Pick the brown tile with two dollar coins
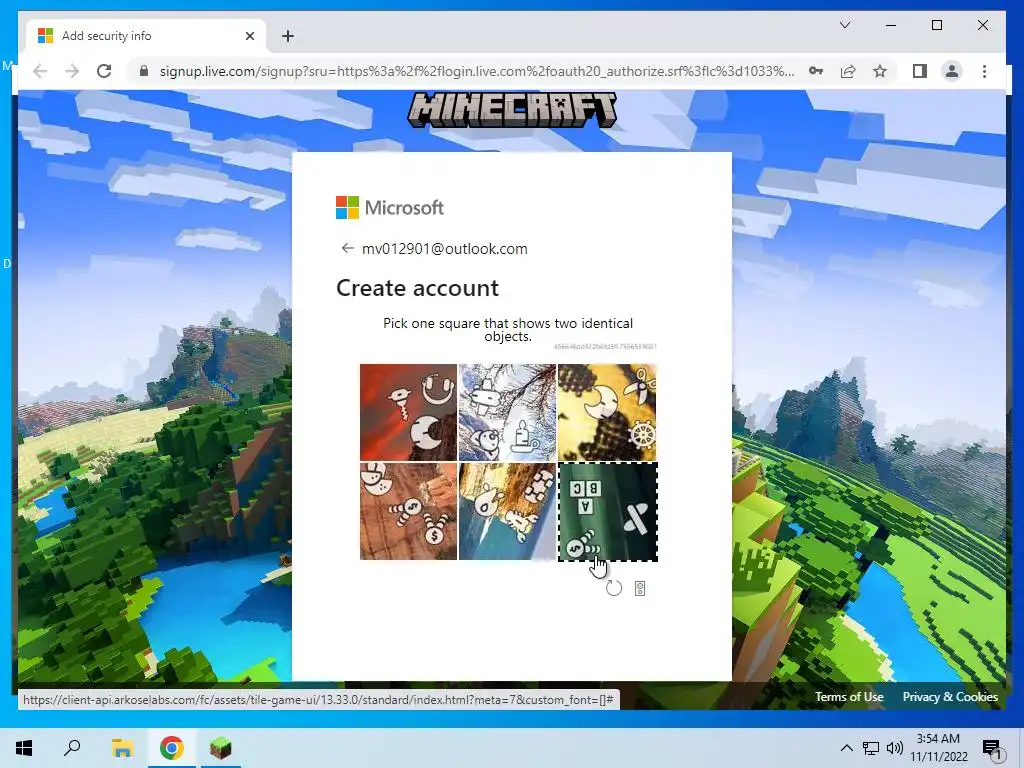Screen dimensions: 1024x768 coord(408,511)
